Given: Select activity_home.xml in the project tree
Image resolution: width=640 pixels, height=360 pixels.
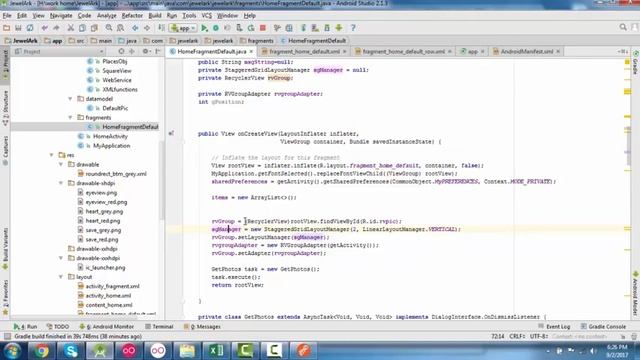Looking at the screenshot, I should pos(108,296).
